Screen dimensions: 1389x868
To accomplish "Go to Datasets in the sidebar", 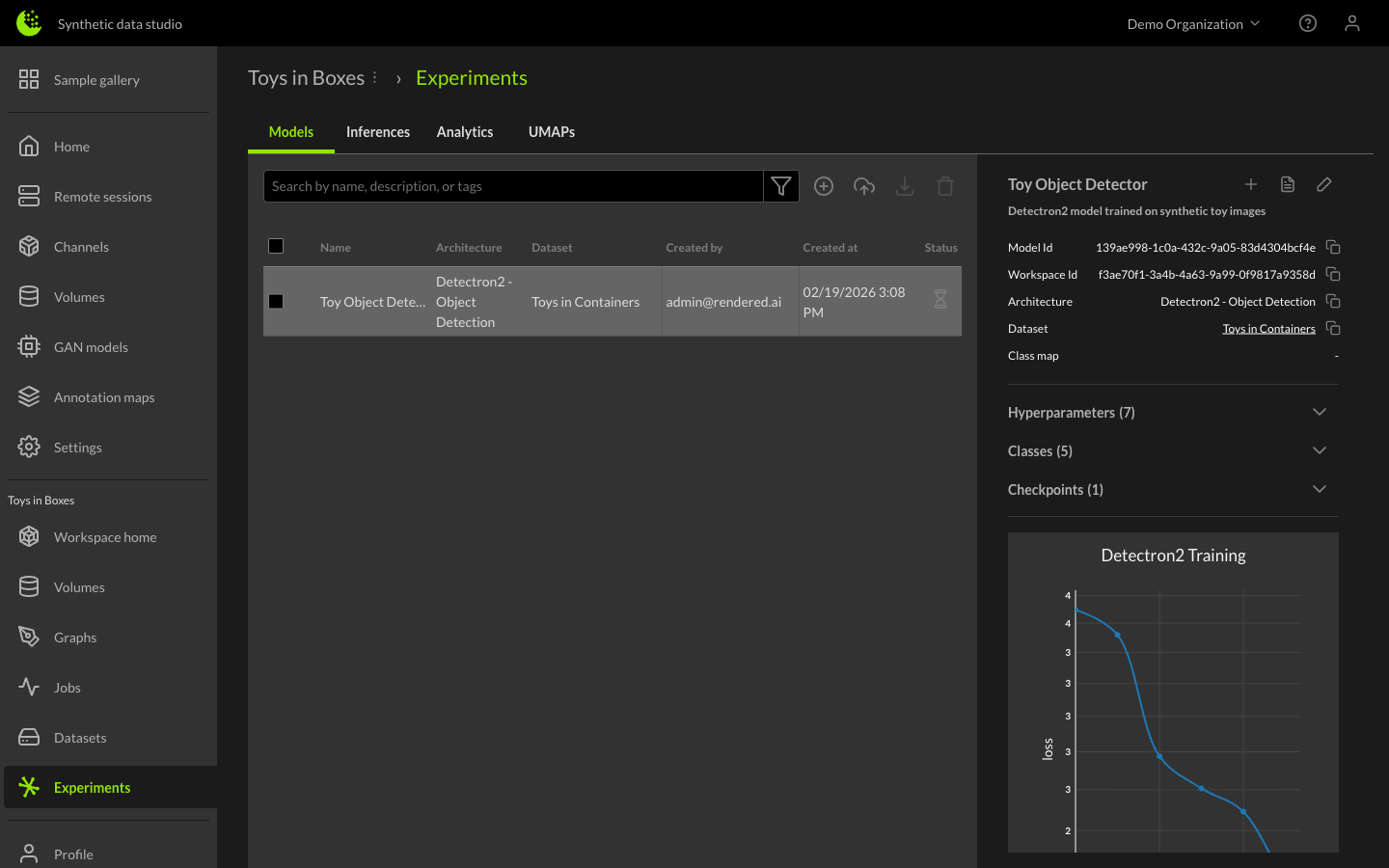I will [80, 738].
